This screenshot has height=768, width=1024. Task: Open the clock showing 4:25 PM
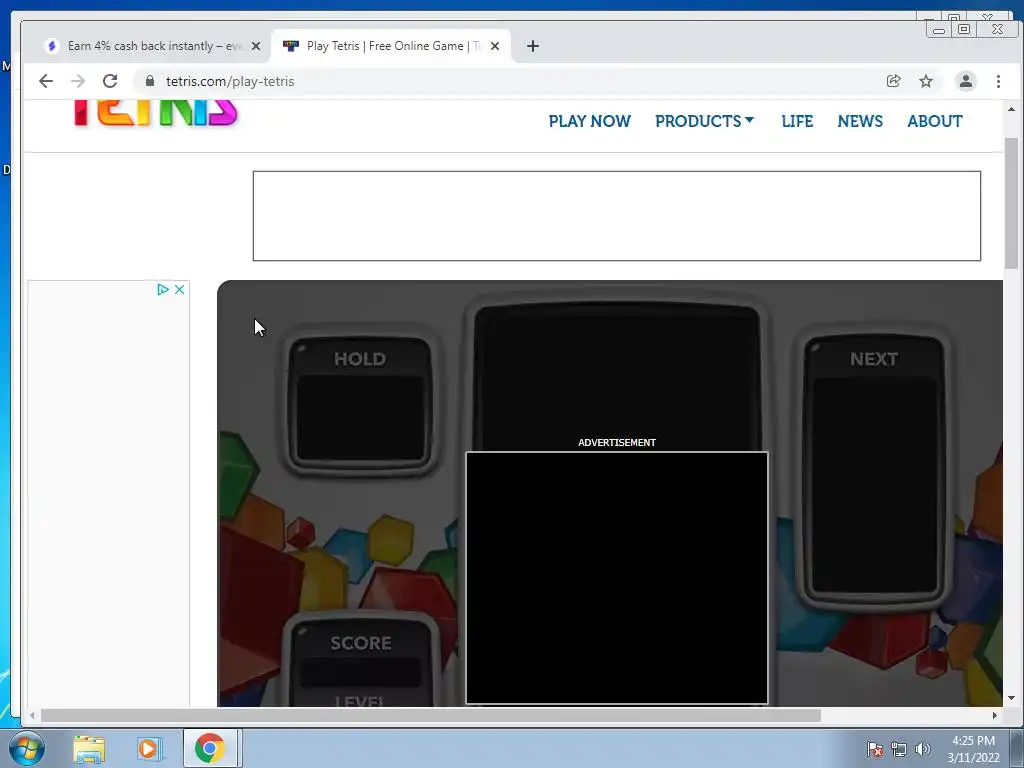[973, 749]
